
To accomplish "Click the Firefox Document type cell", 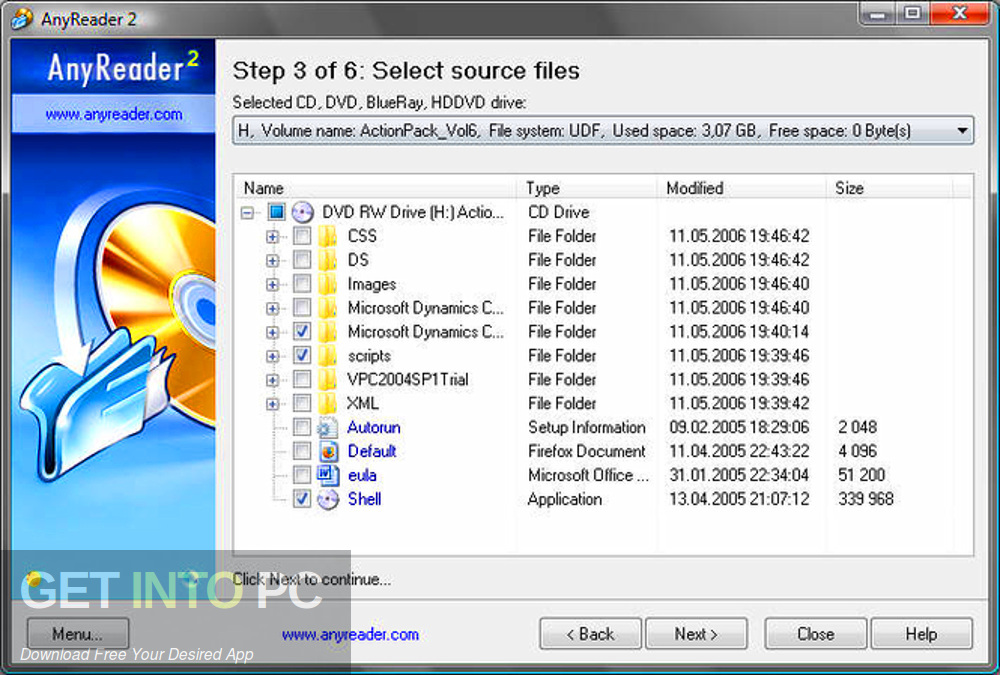I will 587,452.
